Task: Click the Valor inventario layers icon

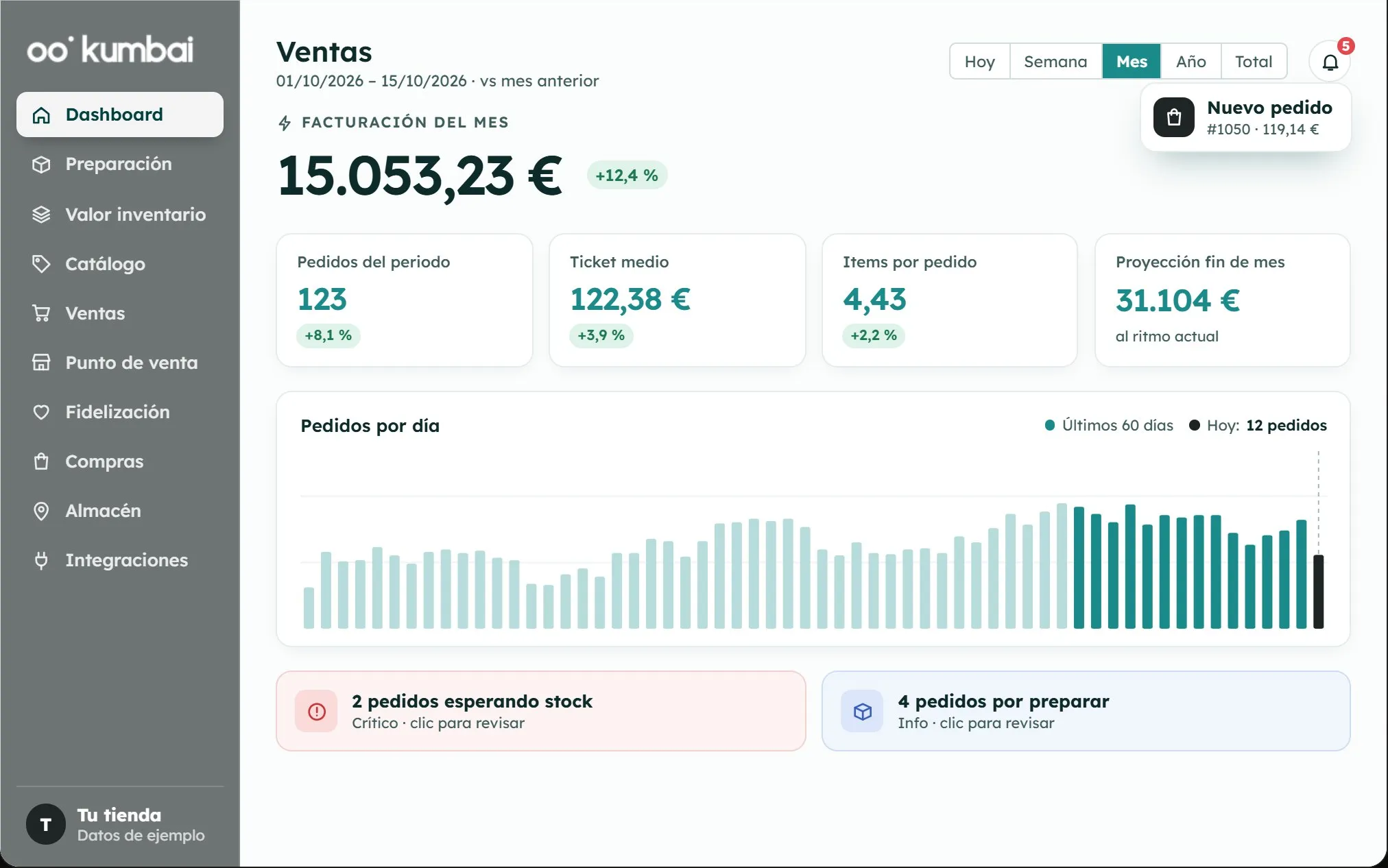Action: (41, 215)
